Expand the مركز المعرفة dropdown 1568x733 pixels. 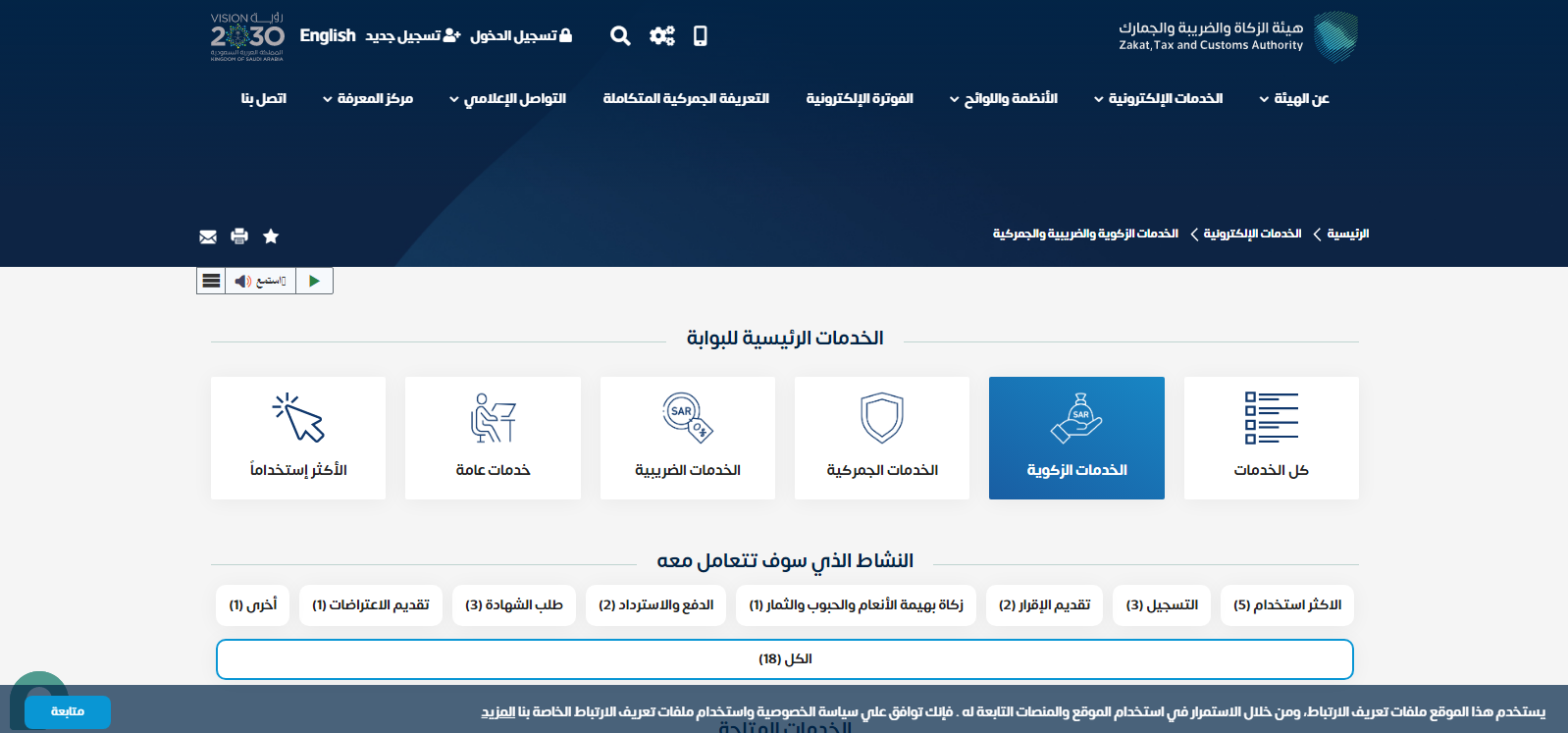coord(368,98)
